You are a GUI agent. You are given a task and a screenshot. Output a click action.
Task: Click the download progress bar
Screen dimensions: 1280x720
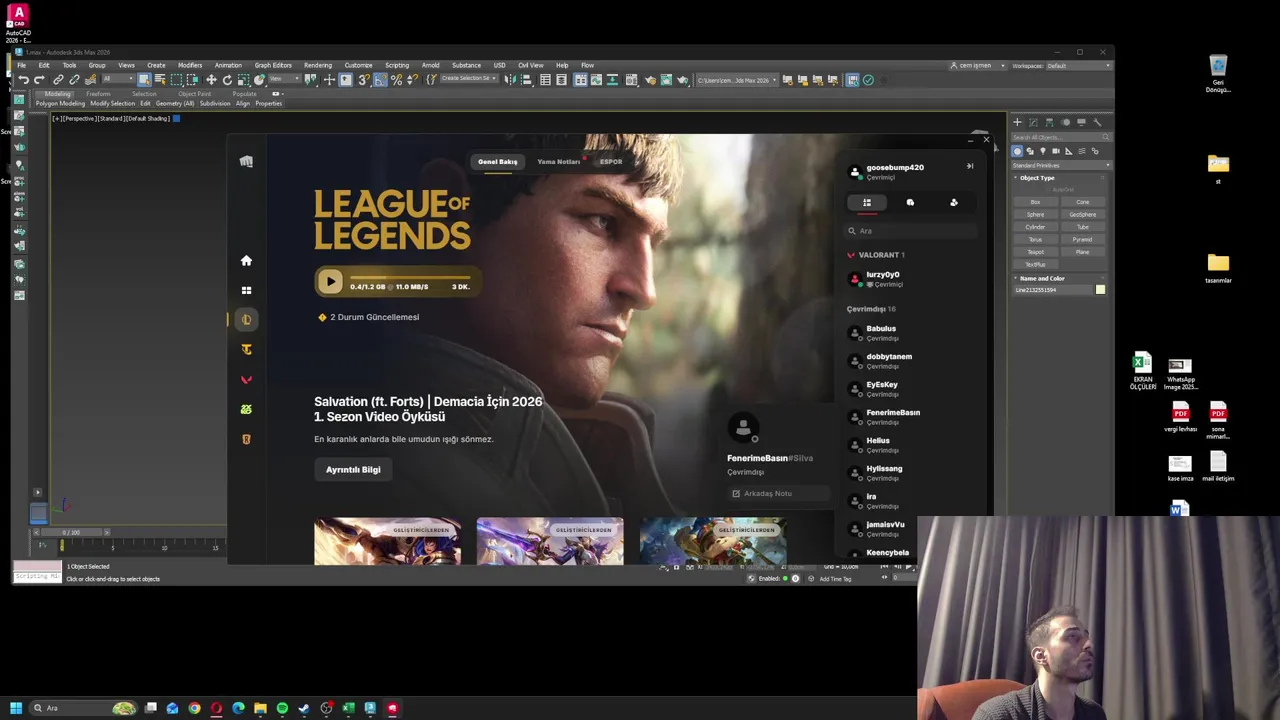tap(410, 277)
